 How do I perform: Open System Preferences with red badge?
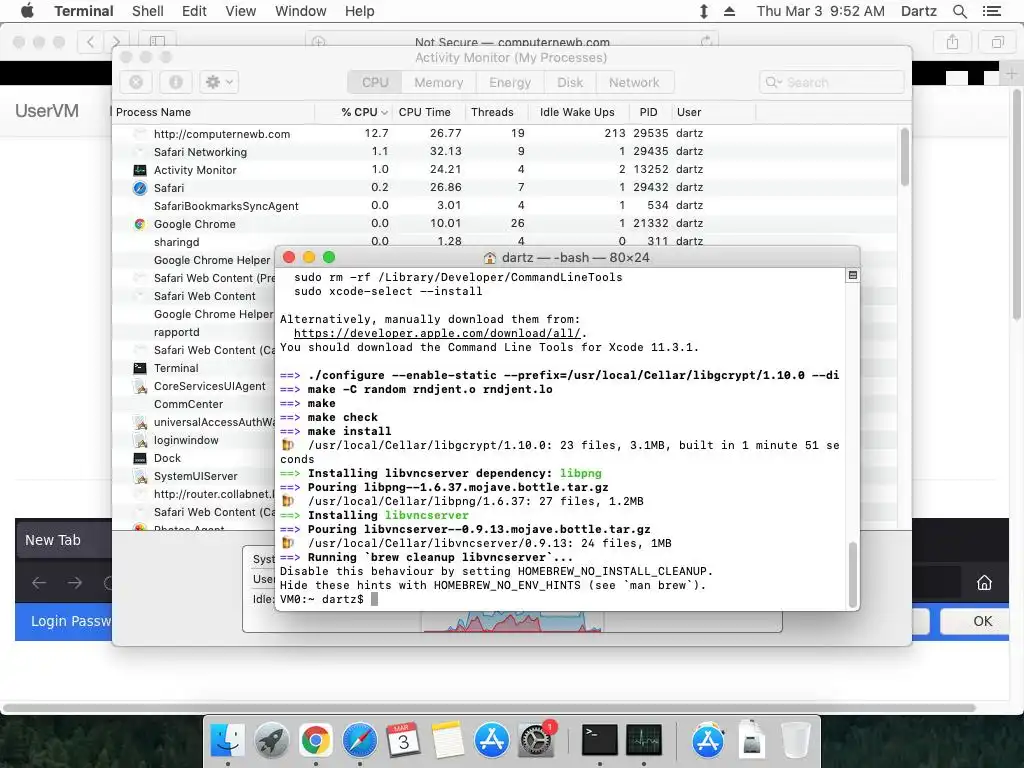tap(536, 741)
